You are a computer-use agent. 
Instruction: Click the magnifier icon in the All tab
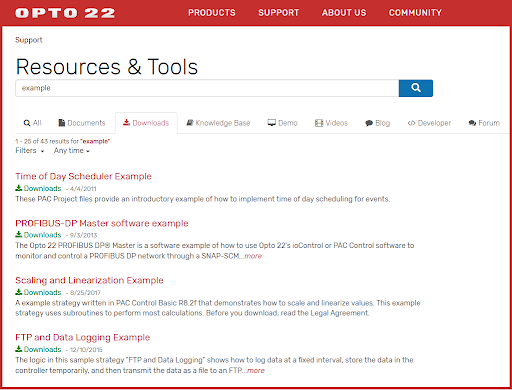coord(27,123)
